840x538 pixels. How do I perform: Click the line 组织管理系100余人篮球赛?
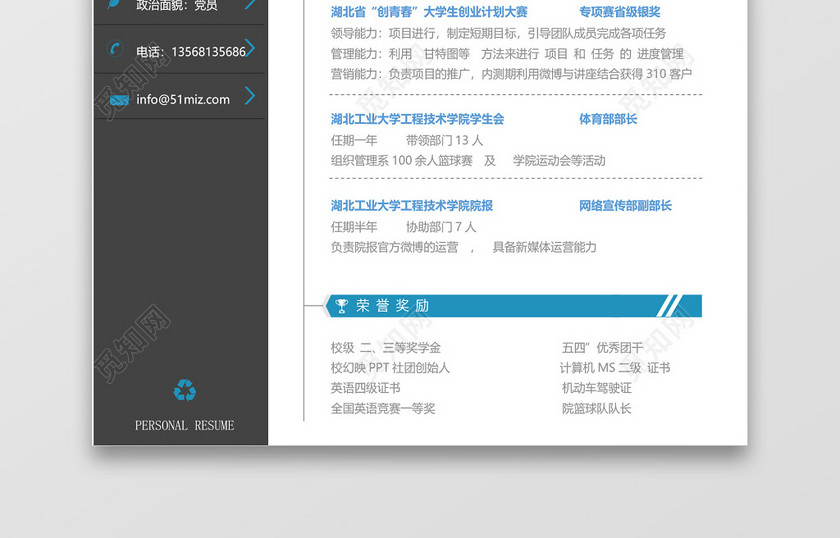coord(468,161)
